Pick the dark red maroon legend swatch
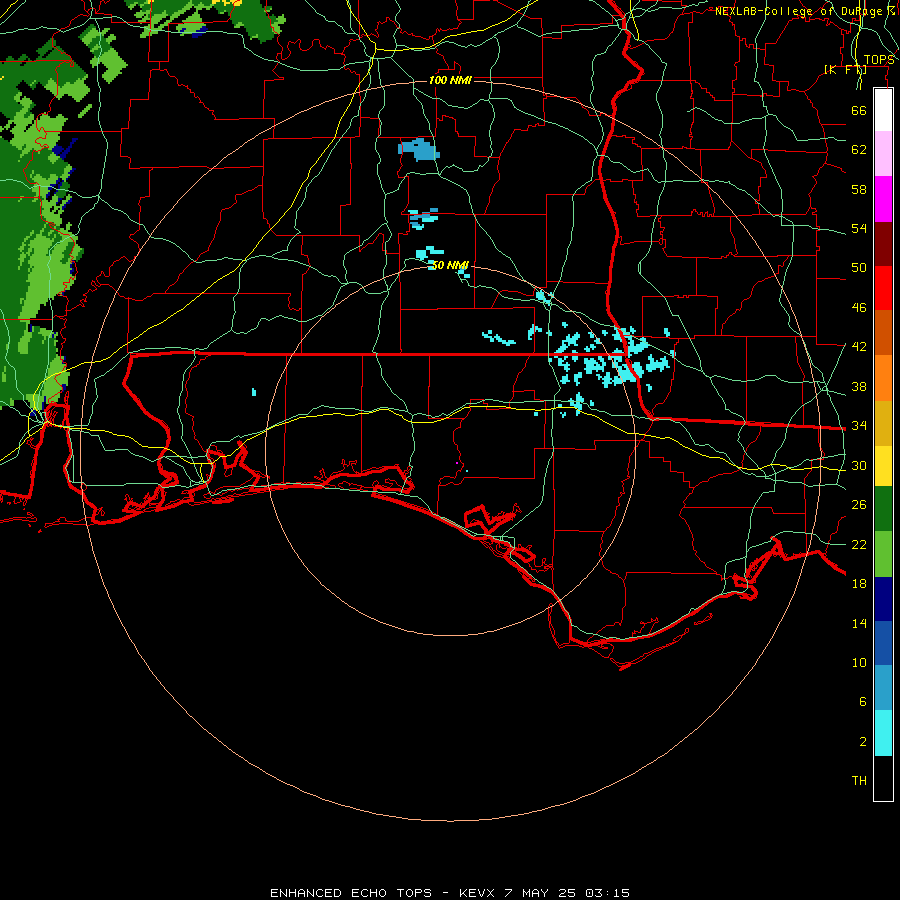 (883, 244)
